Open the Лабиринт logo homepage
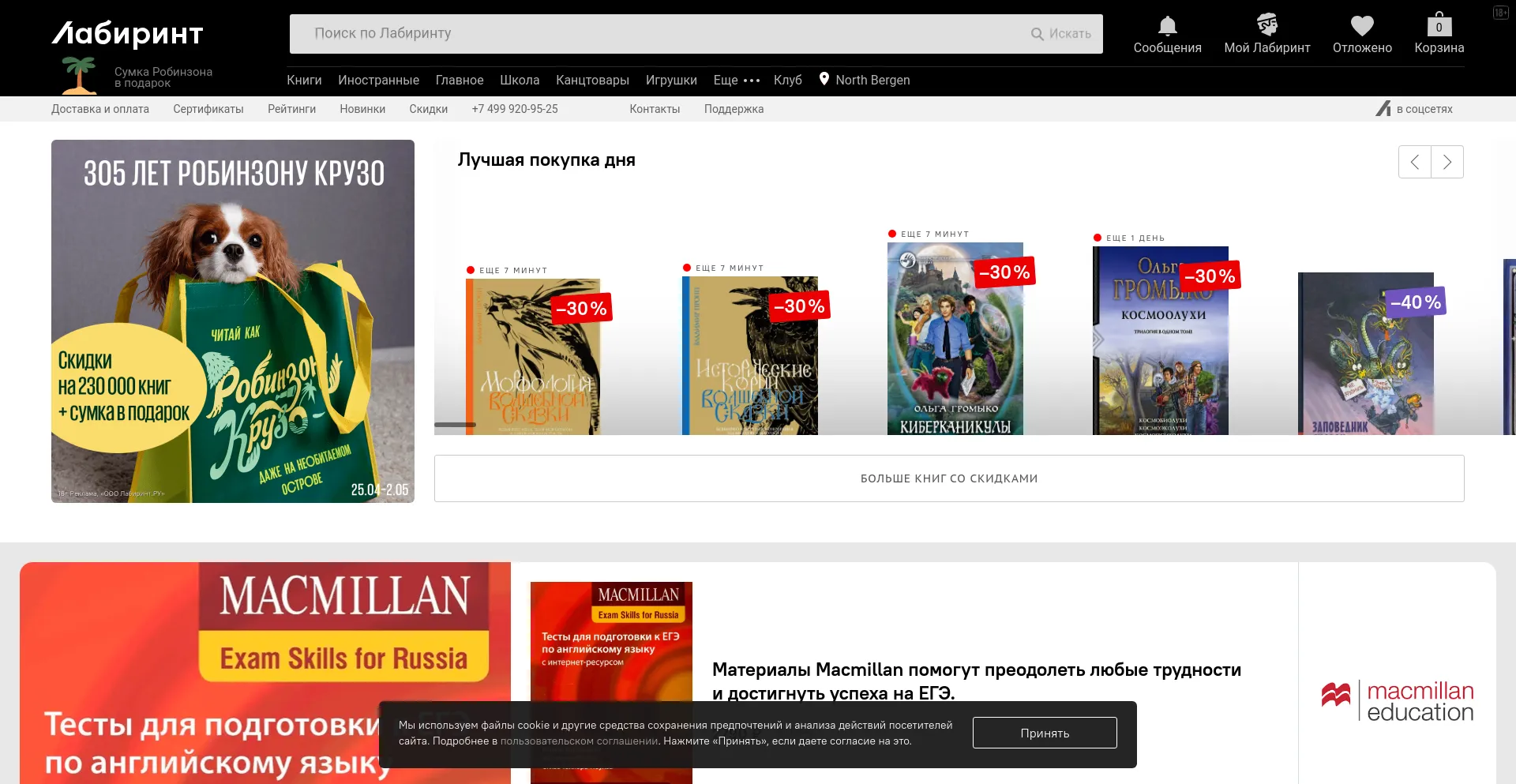Viewport: 1516px width, 784px height. (128, 33)
